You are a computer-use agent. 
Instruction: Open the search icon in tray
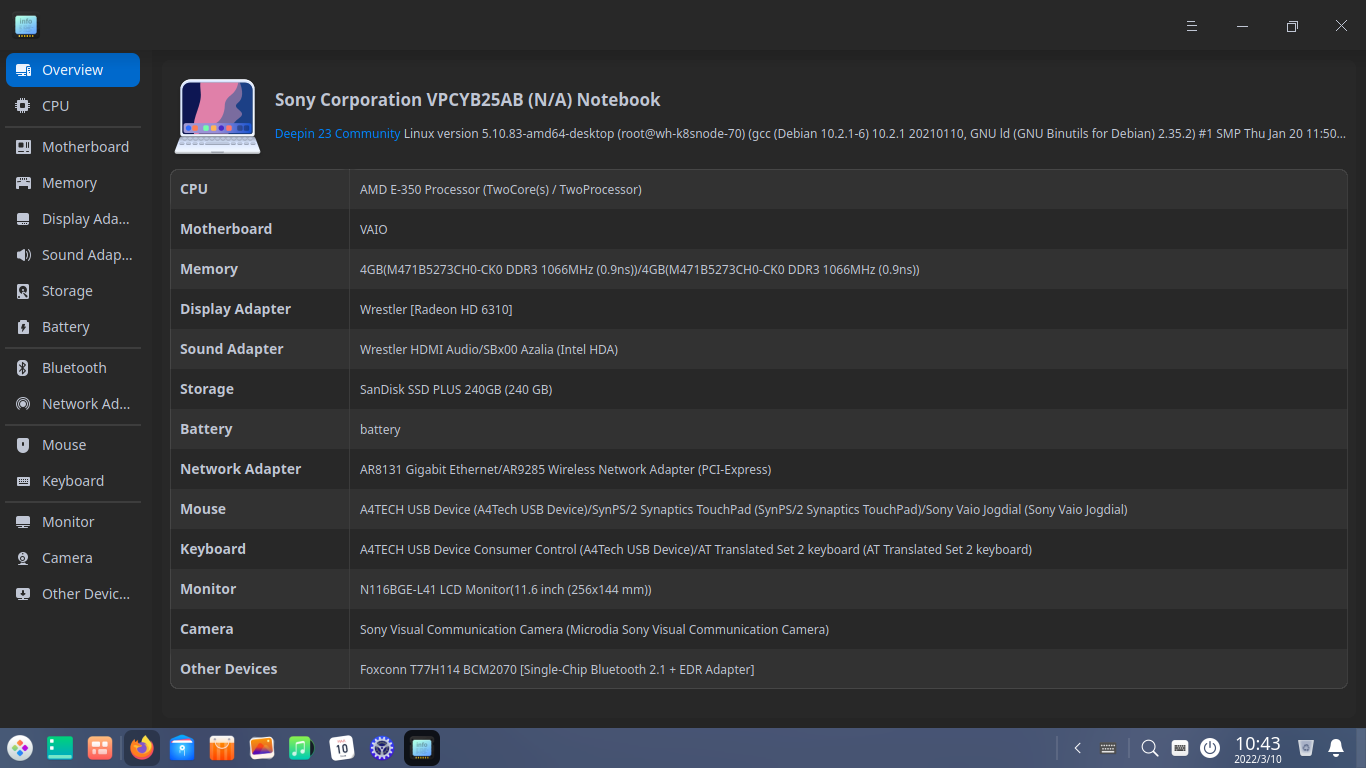[1150, 748]
